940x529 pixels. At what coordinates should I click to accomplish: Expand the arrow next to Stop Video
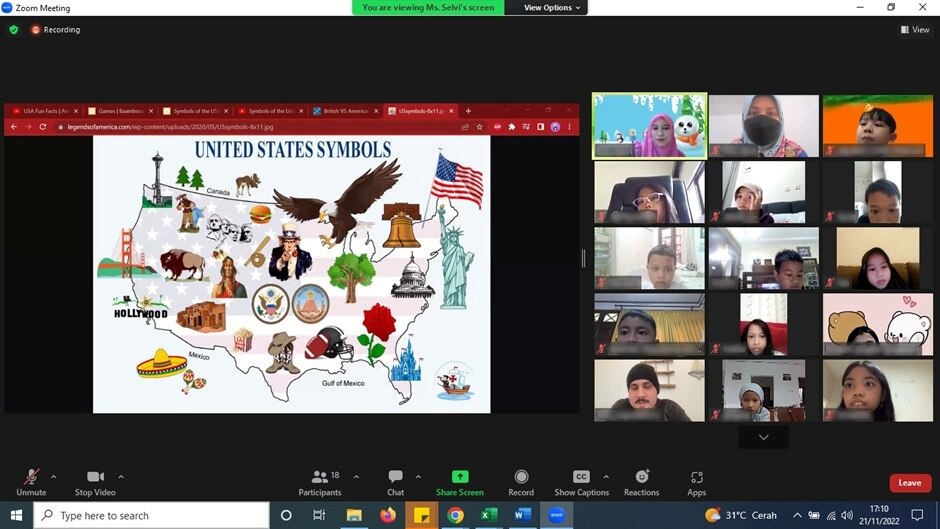(121, 476)
